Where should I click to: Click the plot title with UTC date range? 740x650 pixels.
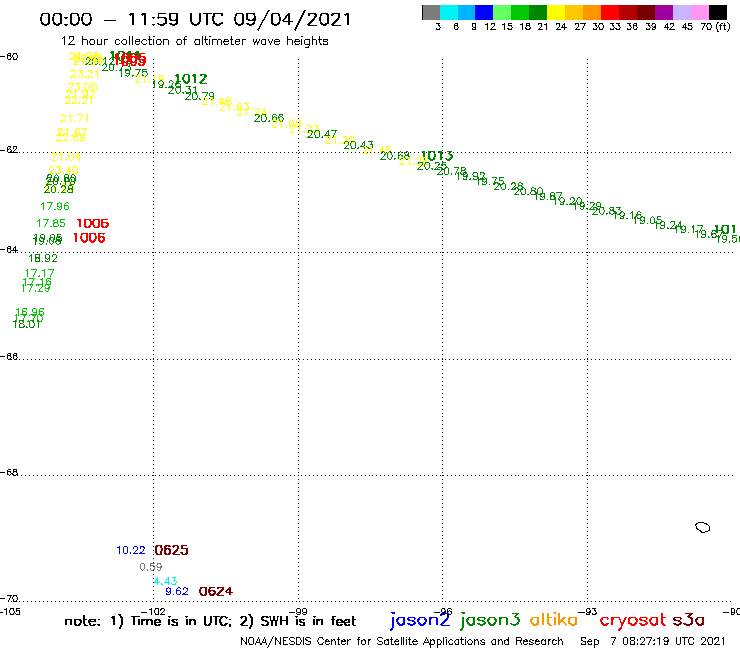pos(195,19)
